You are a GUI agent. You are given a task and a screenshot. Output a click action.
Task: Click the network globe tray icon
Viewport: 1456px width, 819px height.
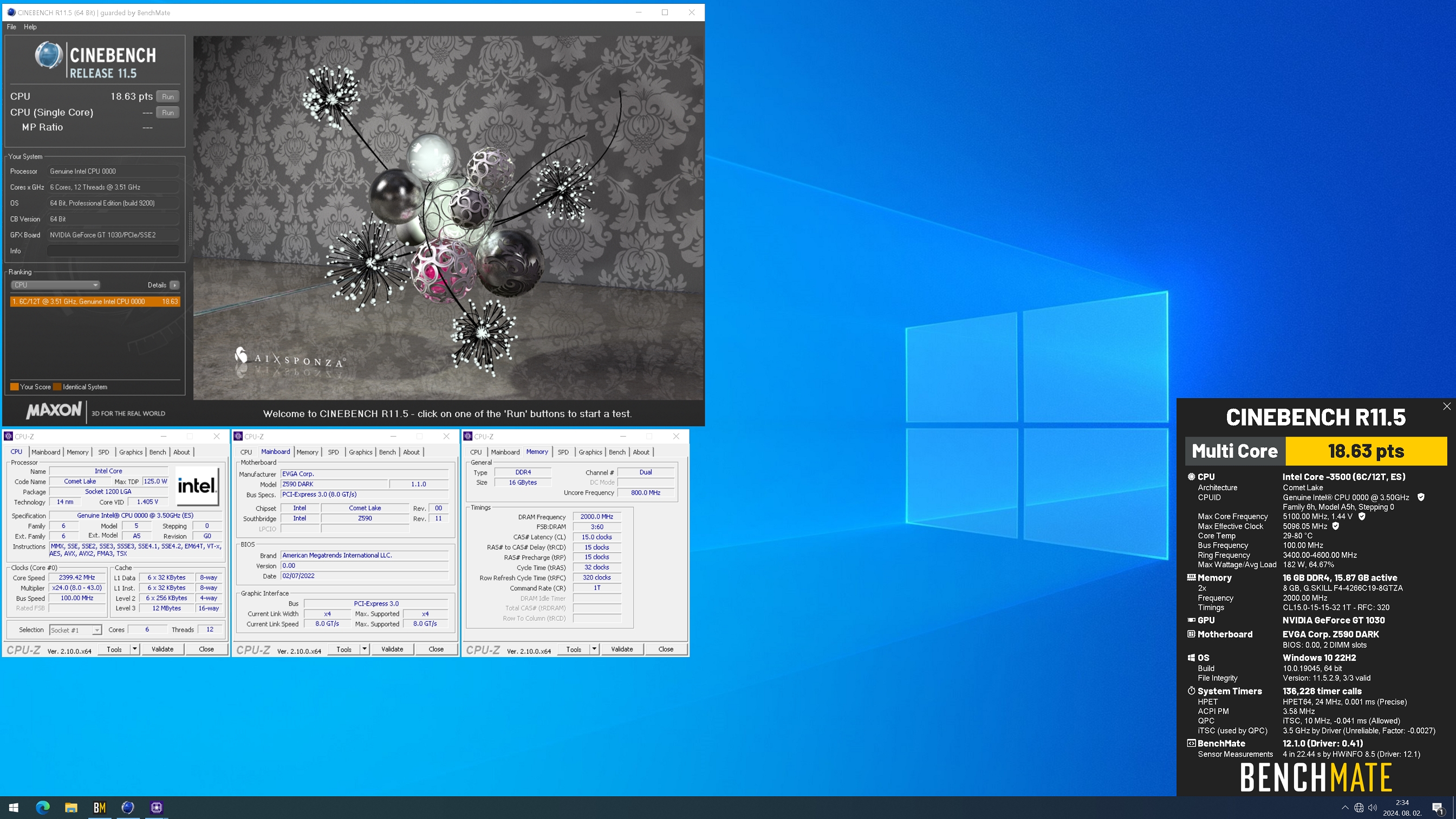click(x=1359, y=808)
